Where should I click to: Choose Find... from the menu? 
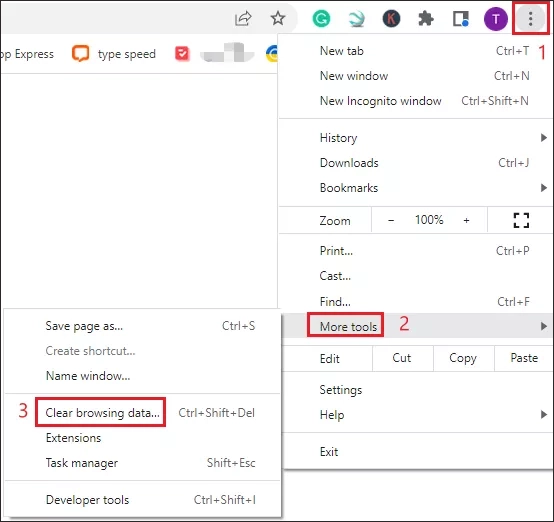pos(416,301)
